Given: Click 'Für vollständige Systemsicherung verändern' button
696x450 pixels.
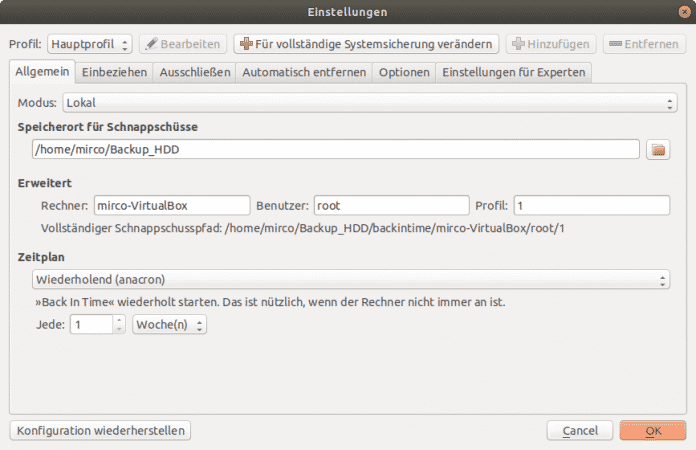Looking at the screenshot, I should 366,44.
